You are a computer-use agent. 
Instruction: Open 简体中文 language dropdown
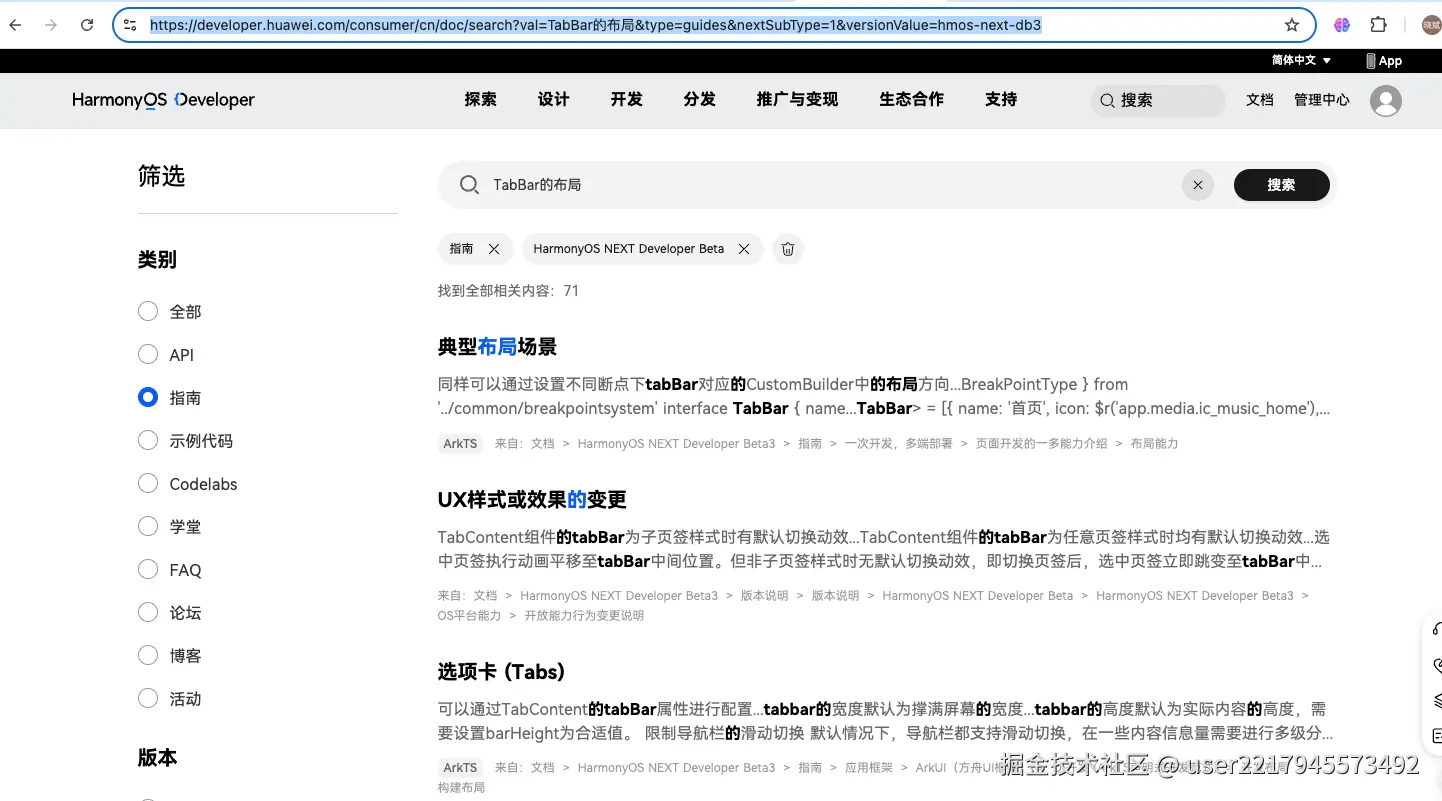pos(1301,61)
